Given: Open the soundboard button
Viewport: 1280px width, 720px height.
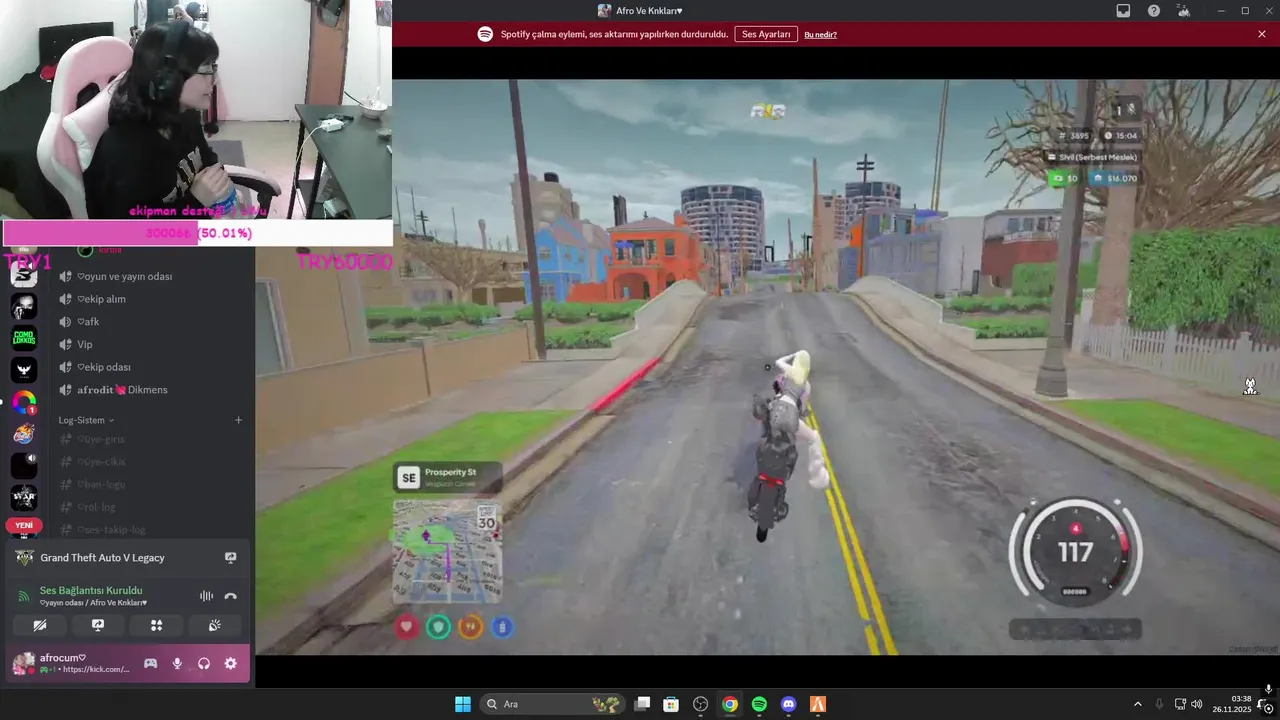Looking at the screenshot, I should [x=214, y=625].
